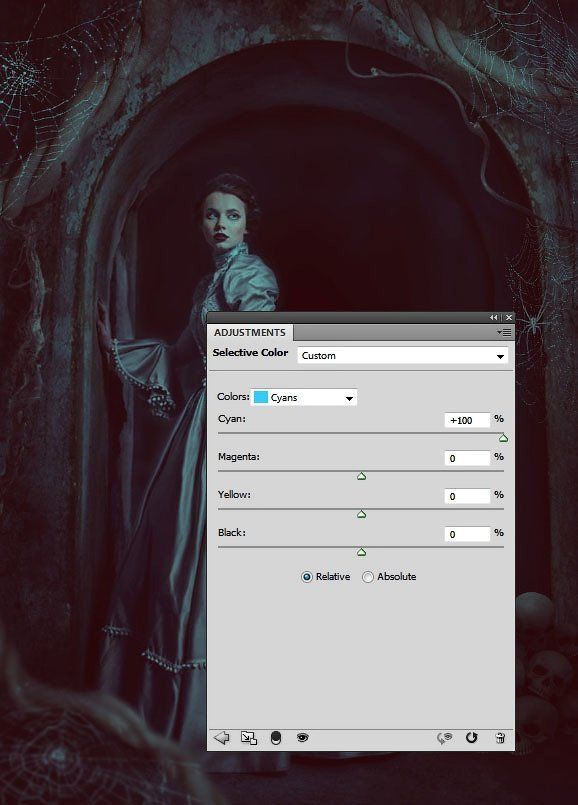Select the Relative method radio button
This screenshot has width=578, height=805.
tap(306, 577)
